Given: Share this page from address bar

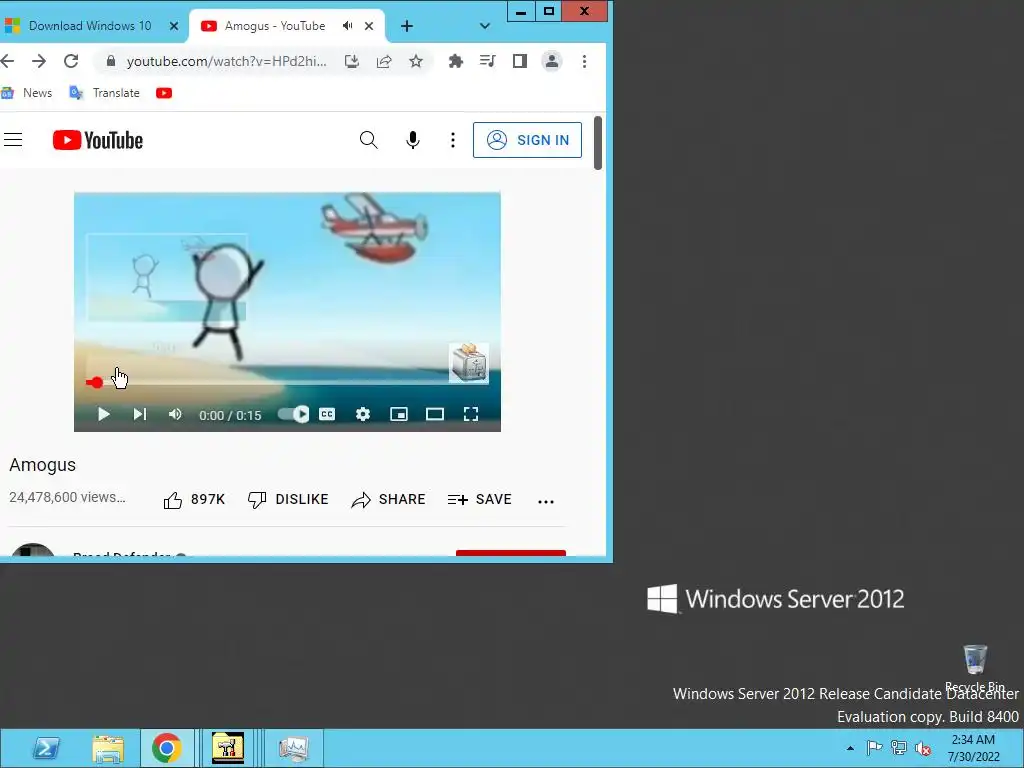Looking at the screenshot, I should [384, 61].
